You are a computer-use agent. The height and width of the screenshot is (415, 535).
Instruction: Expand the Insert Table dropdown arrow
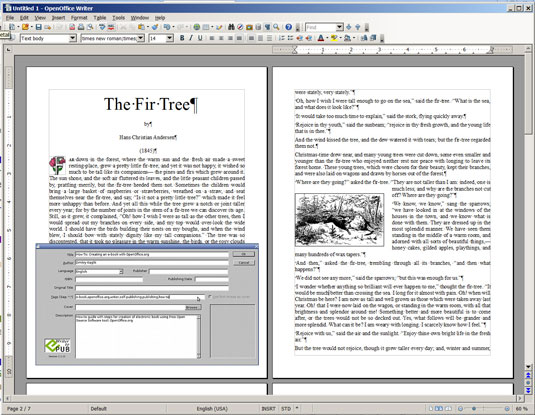(212, 27)
